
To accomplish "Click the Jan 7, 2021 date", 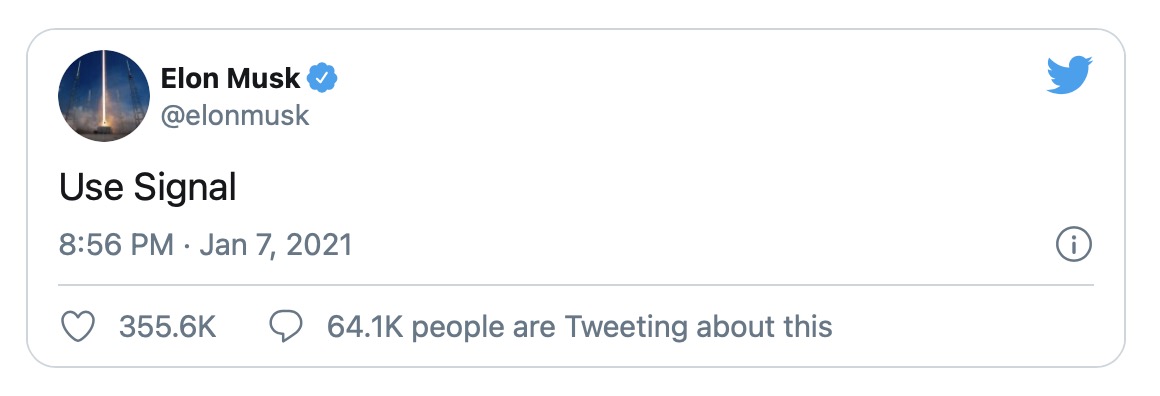I will [x=275, y=246].
